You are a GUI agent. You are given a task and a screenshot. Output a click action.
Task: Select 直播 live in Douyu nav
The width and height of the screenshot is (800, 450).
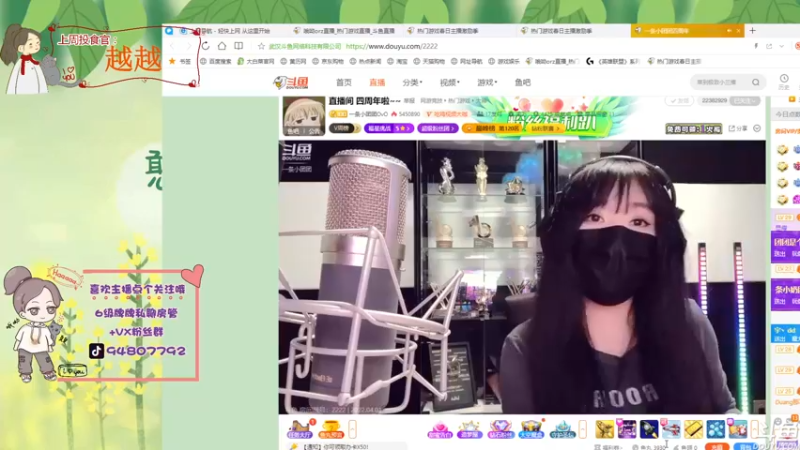tap(377, 82)
